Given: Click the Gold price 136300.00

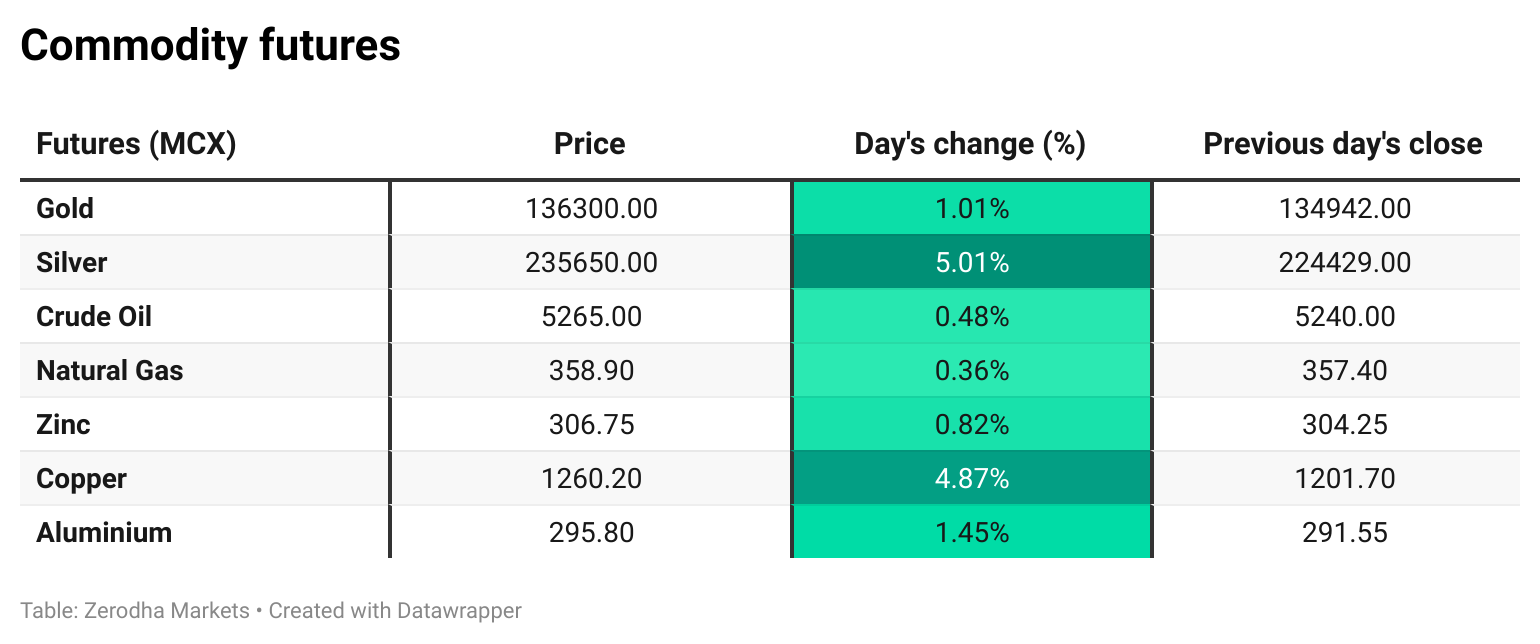Looking at the screenshot, I should tap(591, 209).
